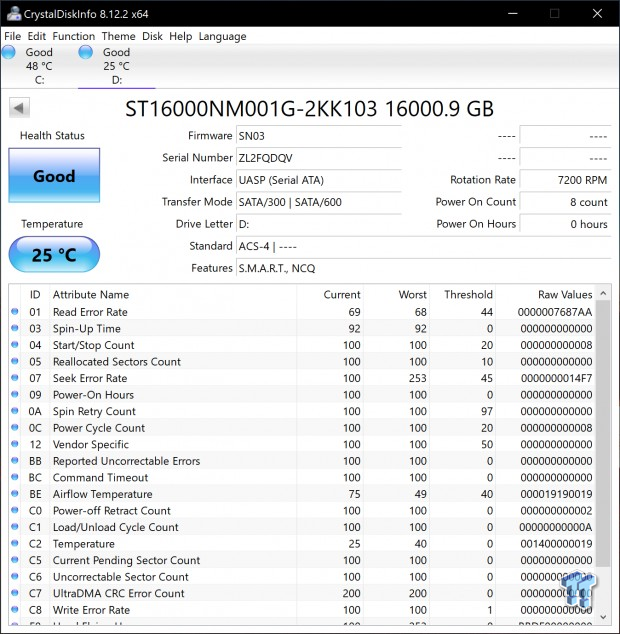
Task: Click the Interface field UASP (Serial ATA)
Action: click(x=319, y=180)
